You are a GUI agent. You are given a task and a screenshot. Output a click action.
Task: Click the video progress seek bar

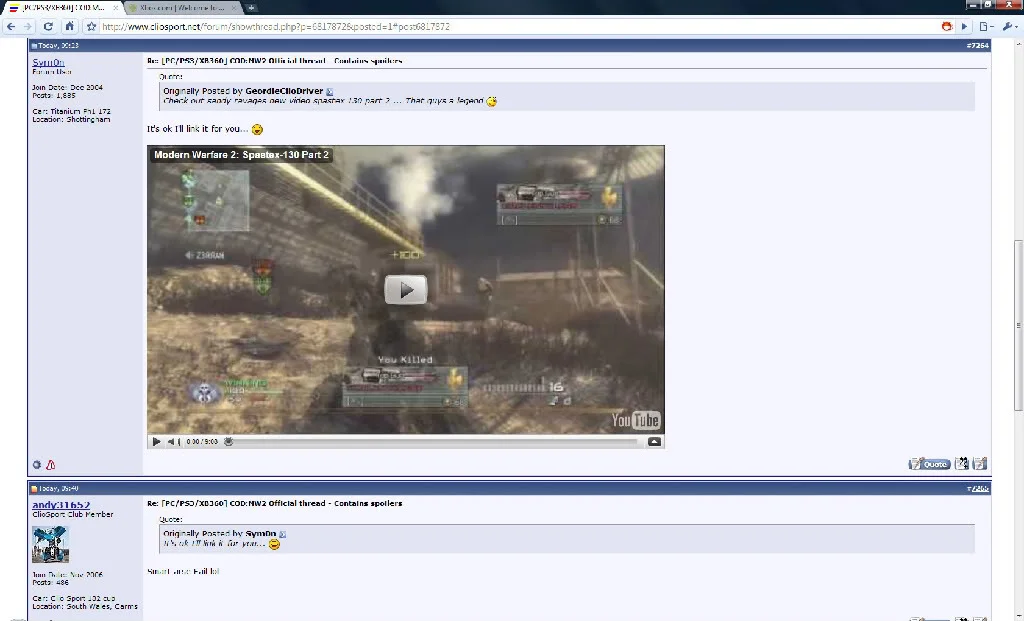(436, 441)
